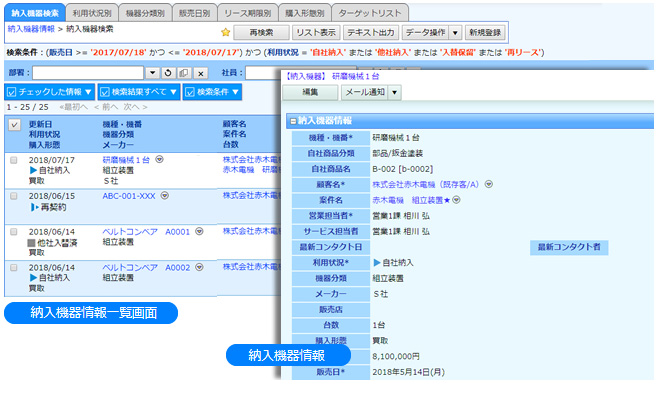Open the 検索条件 dropdown
This screenshot has height=398, width=672.
click(x=212, y=92)
